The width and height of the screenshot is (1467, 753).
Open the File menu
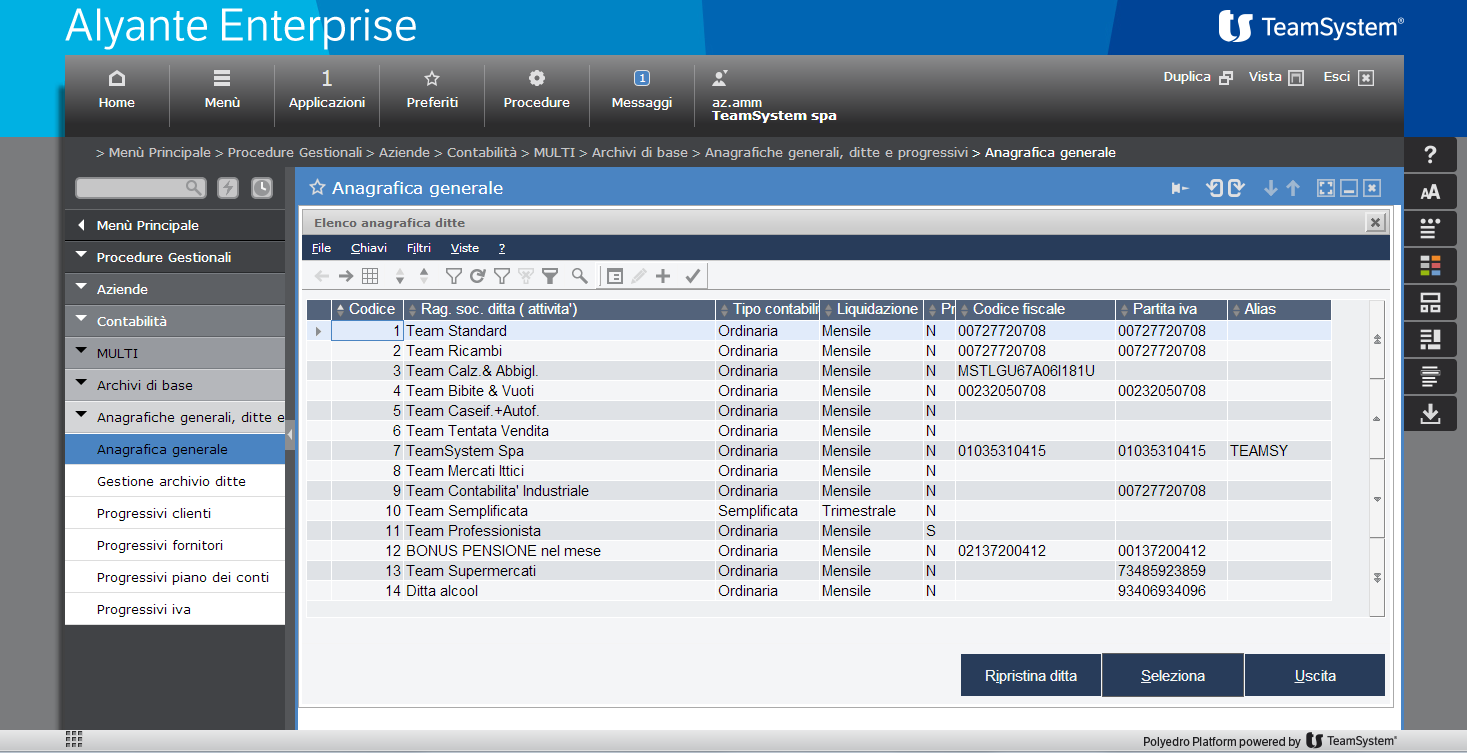coord(321,248)
